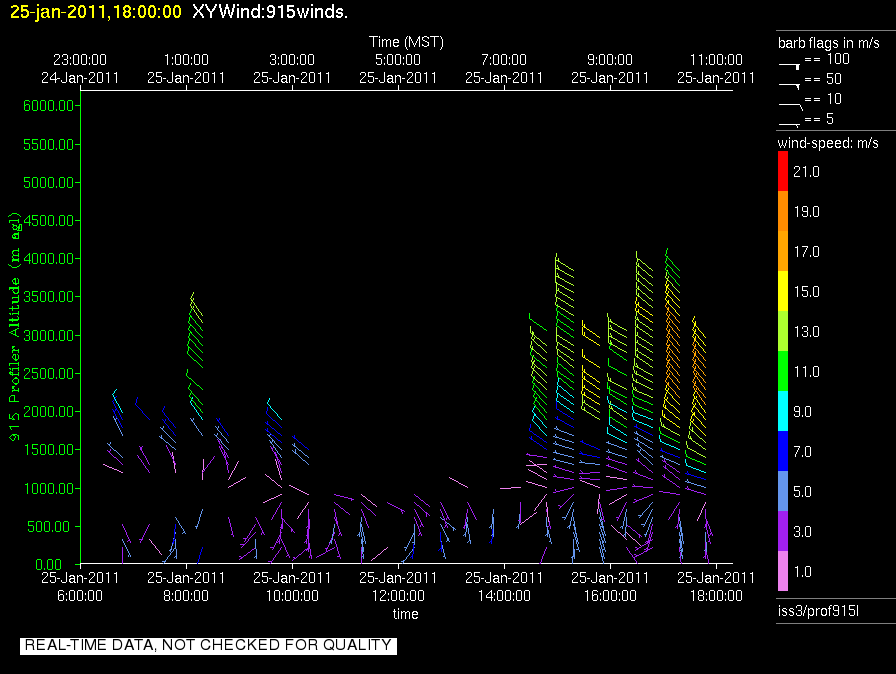Viewport: 896px width, 674px height.
Task: Pick the green 11.0 wind-speed color band
Action: (x=783, y=371)
